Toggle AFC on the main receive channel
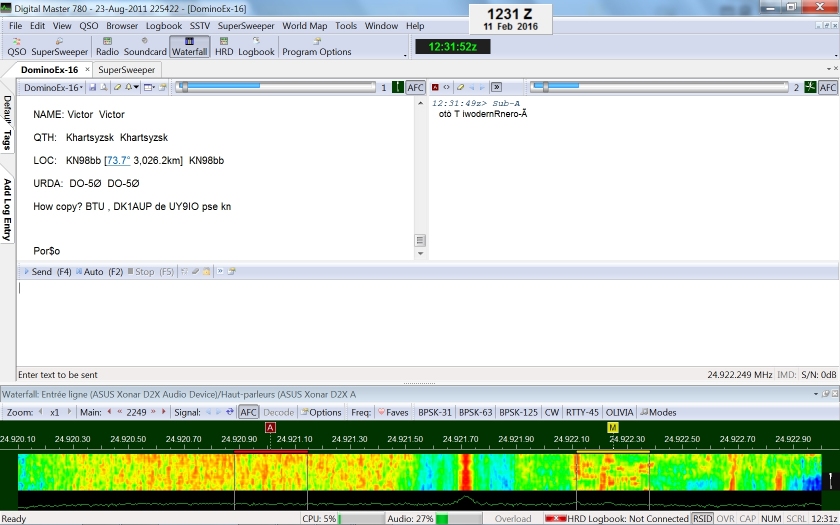 click(415, 88)
